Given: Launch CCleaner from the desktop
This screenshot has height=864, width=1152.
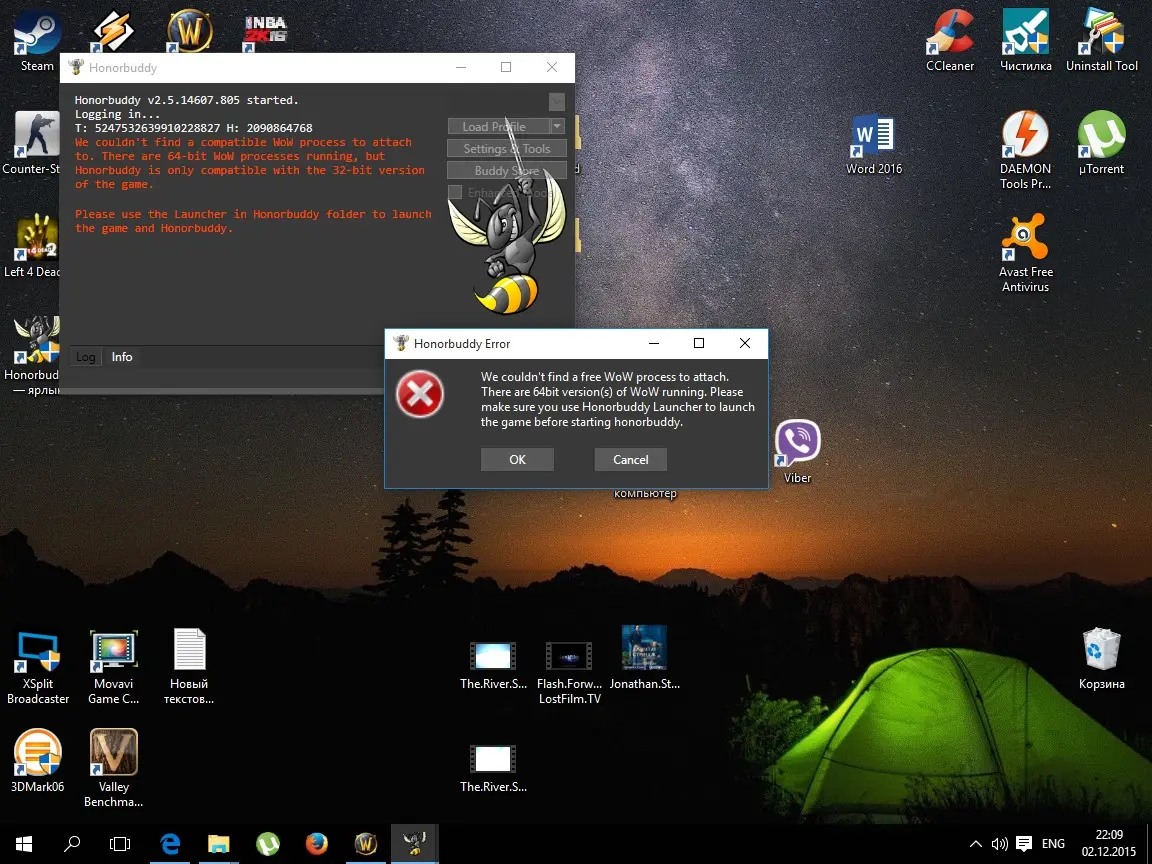Looking at the screenshot, I should point(949,36).
